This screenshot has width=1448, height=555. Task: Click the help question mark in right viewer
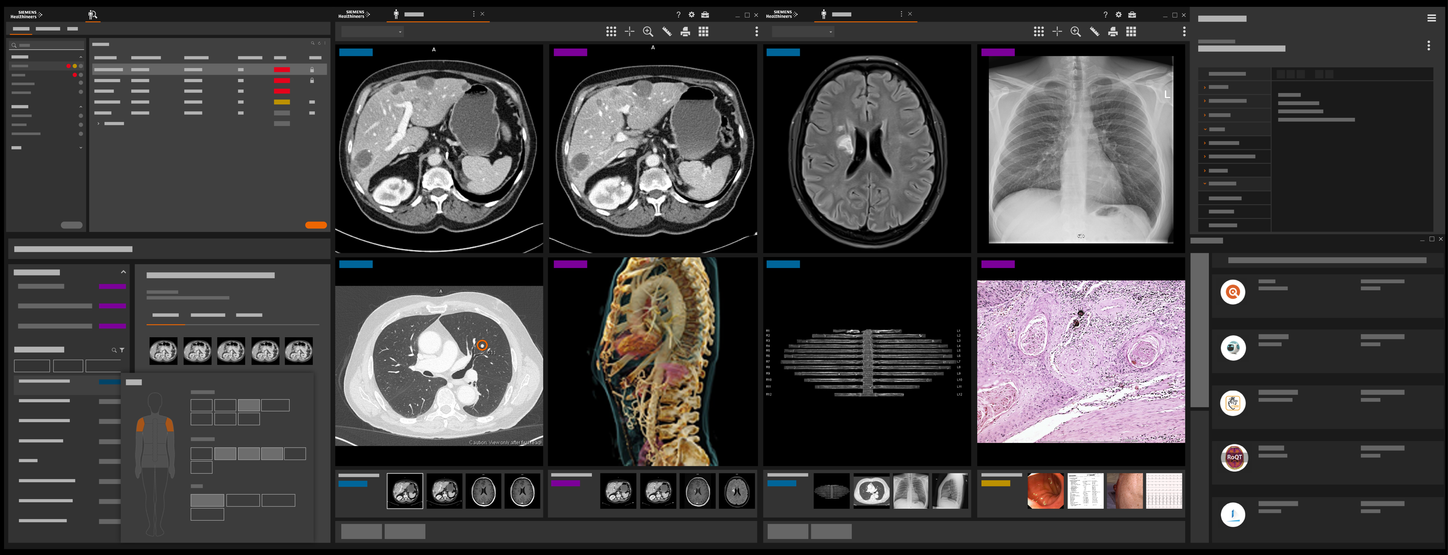pyautogui.click(x=1105, y=15)
